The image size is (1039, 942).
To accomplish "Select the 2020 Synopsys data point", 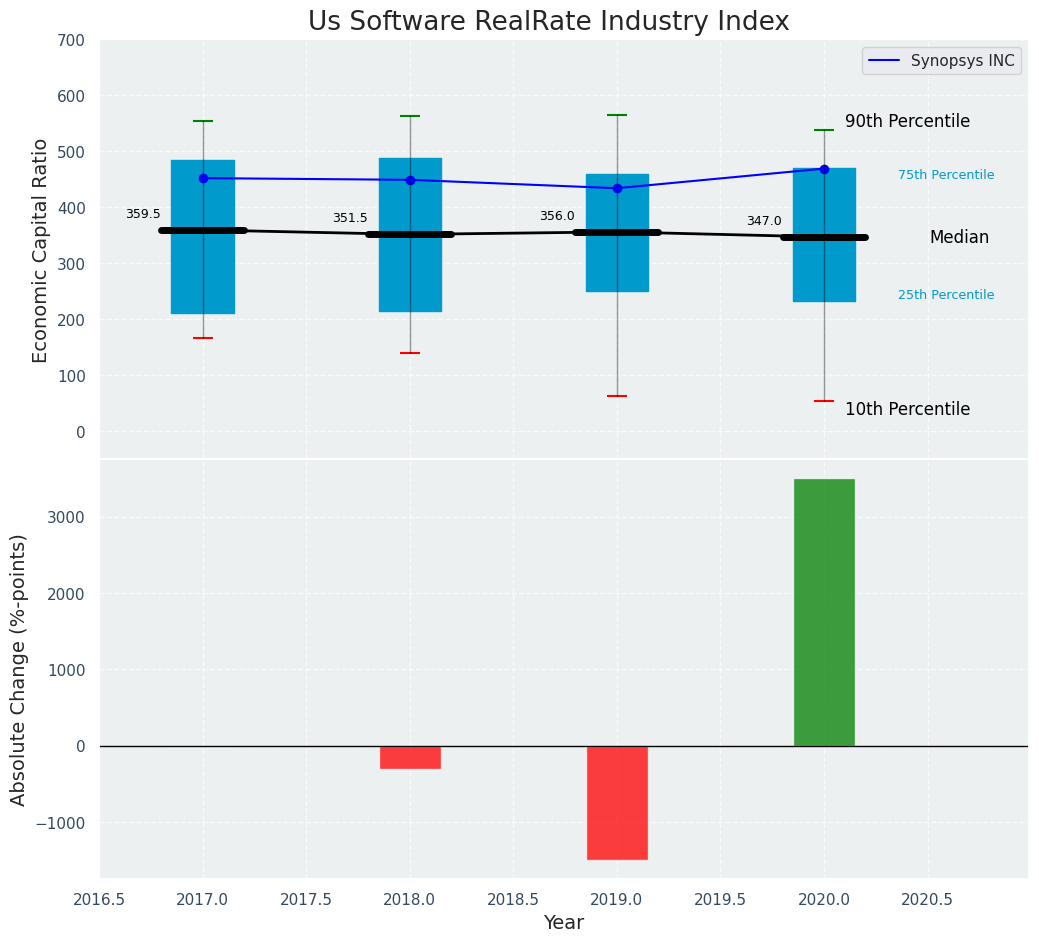I will point(824,169).
